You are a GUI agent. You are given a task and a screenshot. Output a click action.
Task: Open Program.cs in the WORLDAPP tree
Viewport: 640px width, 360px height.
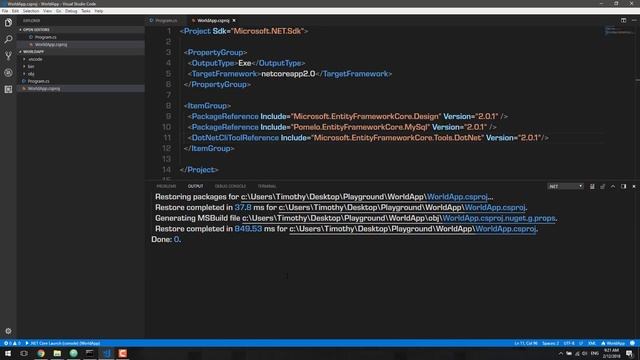pos(38,81)
